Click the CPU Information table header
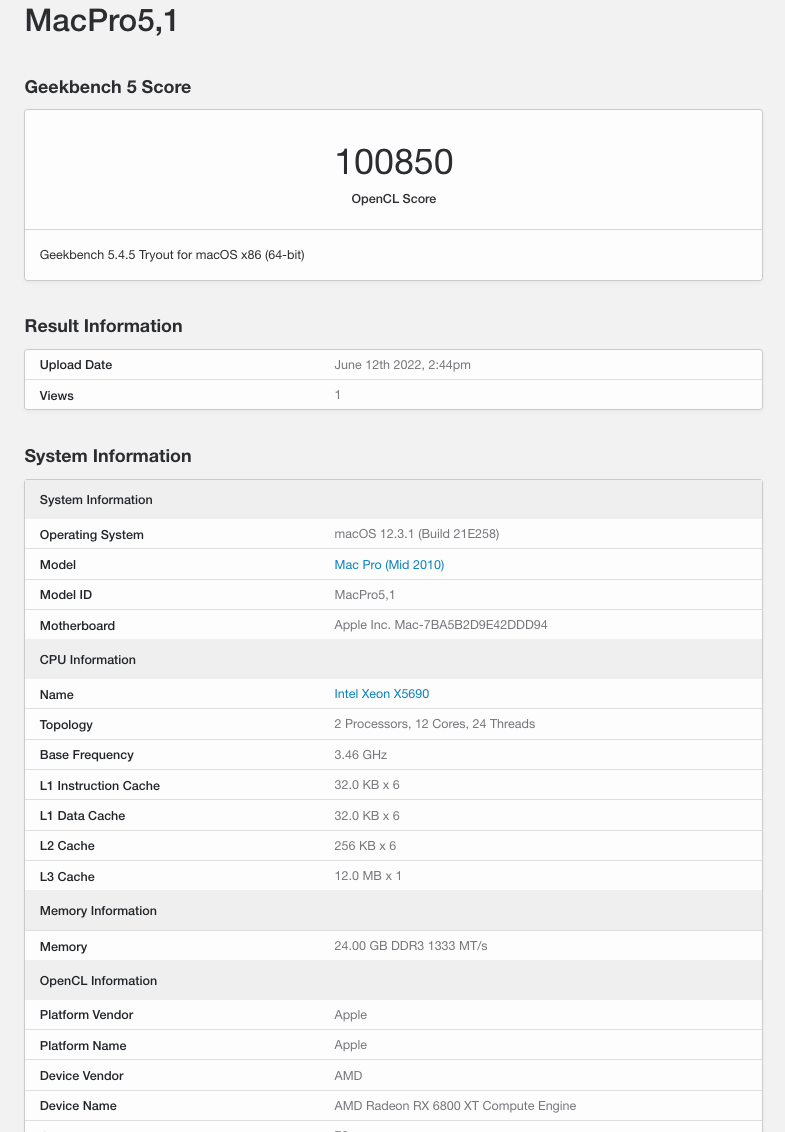Image resolution: width=785 pixels, height=1132 pixels. coord(394,660)
